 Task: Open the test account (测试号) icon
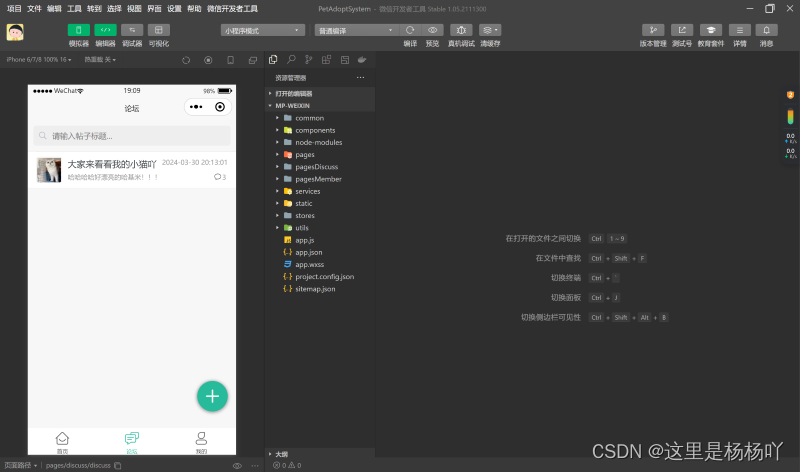[682, 30]
